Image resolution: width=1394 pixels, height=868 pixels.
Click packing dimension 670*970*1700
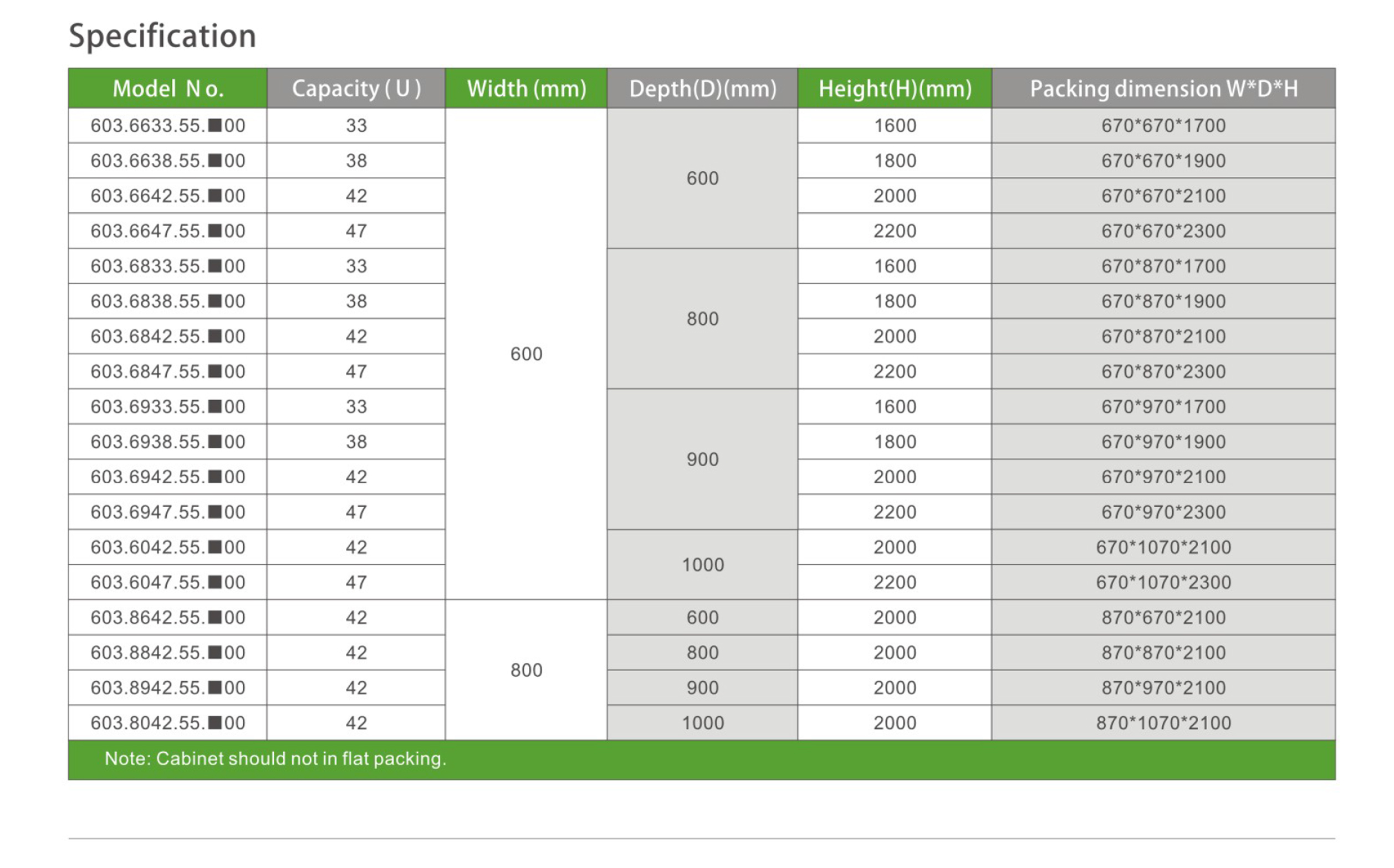click(1163, 407)
